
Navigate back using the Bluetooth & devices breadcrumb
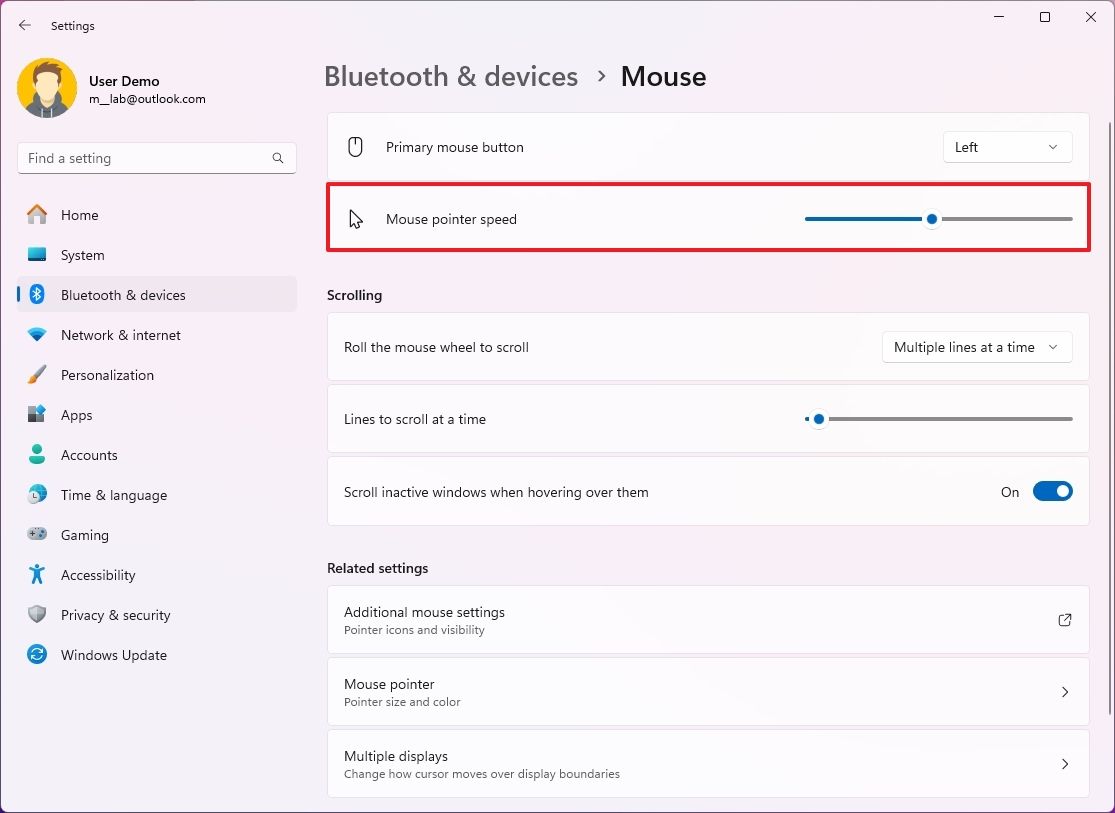point(450,76)
